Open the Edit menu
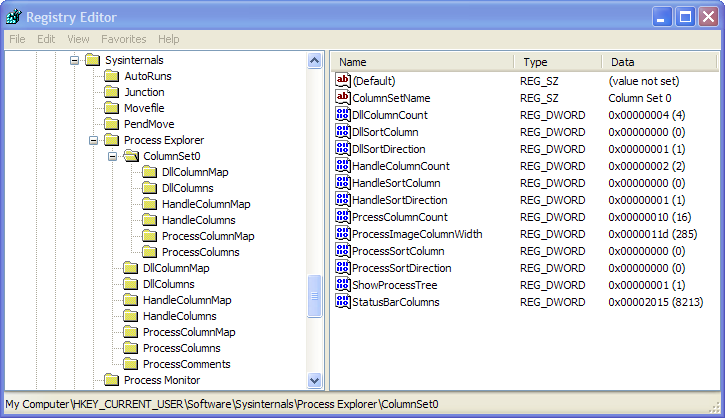This screenshot has height=418, width=725. coord(46,39)
